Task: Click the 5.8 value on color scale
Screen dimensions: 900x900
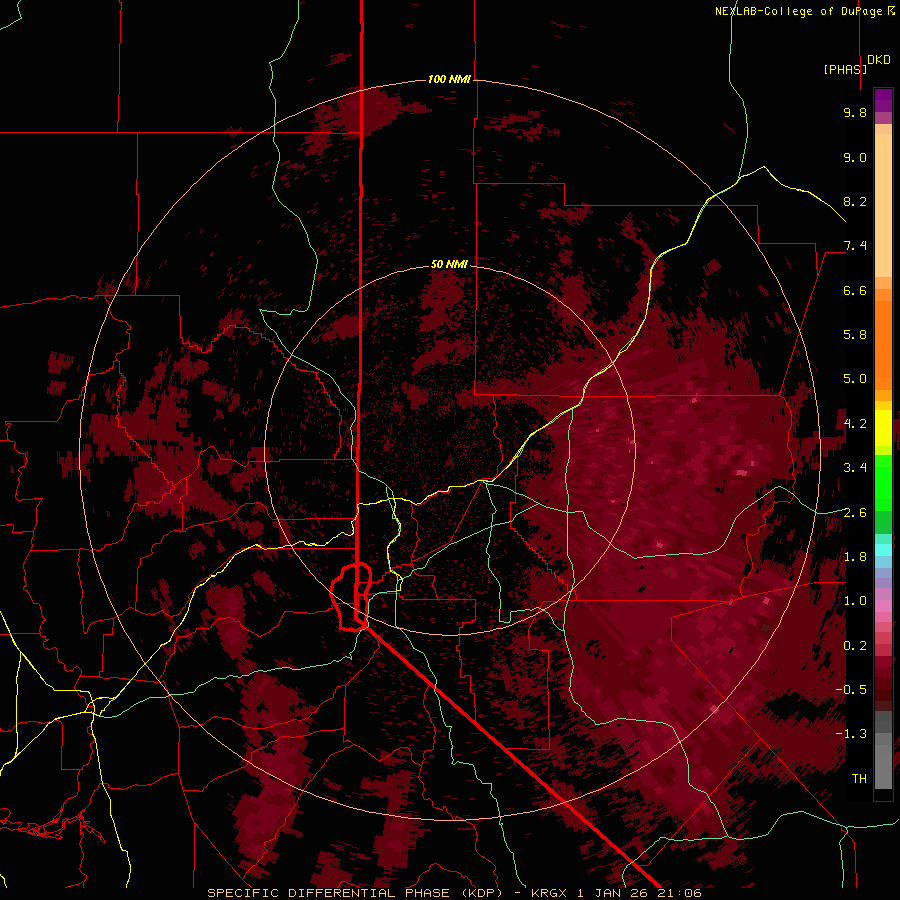Action: 855,335
